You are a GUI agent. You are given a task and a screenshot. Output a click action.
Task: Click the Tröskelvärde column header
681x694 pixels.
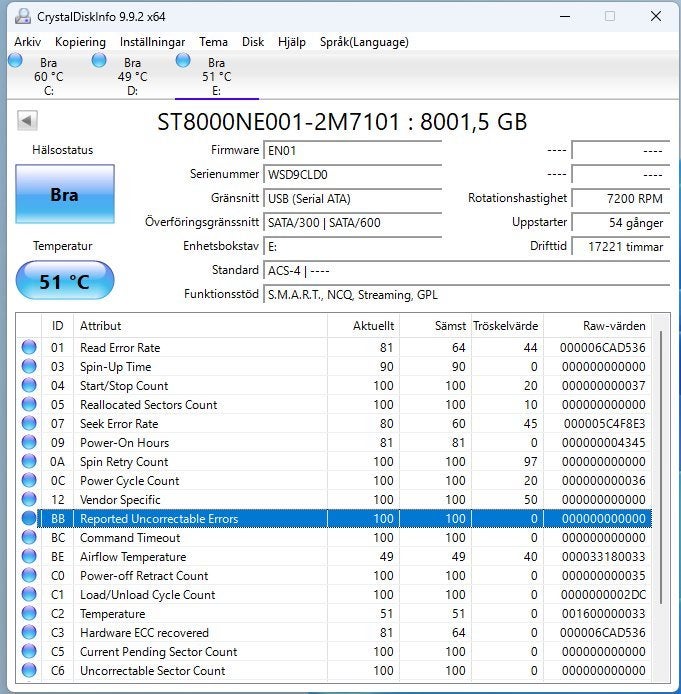(x=508, y=326)
